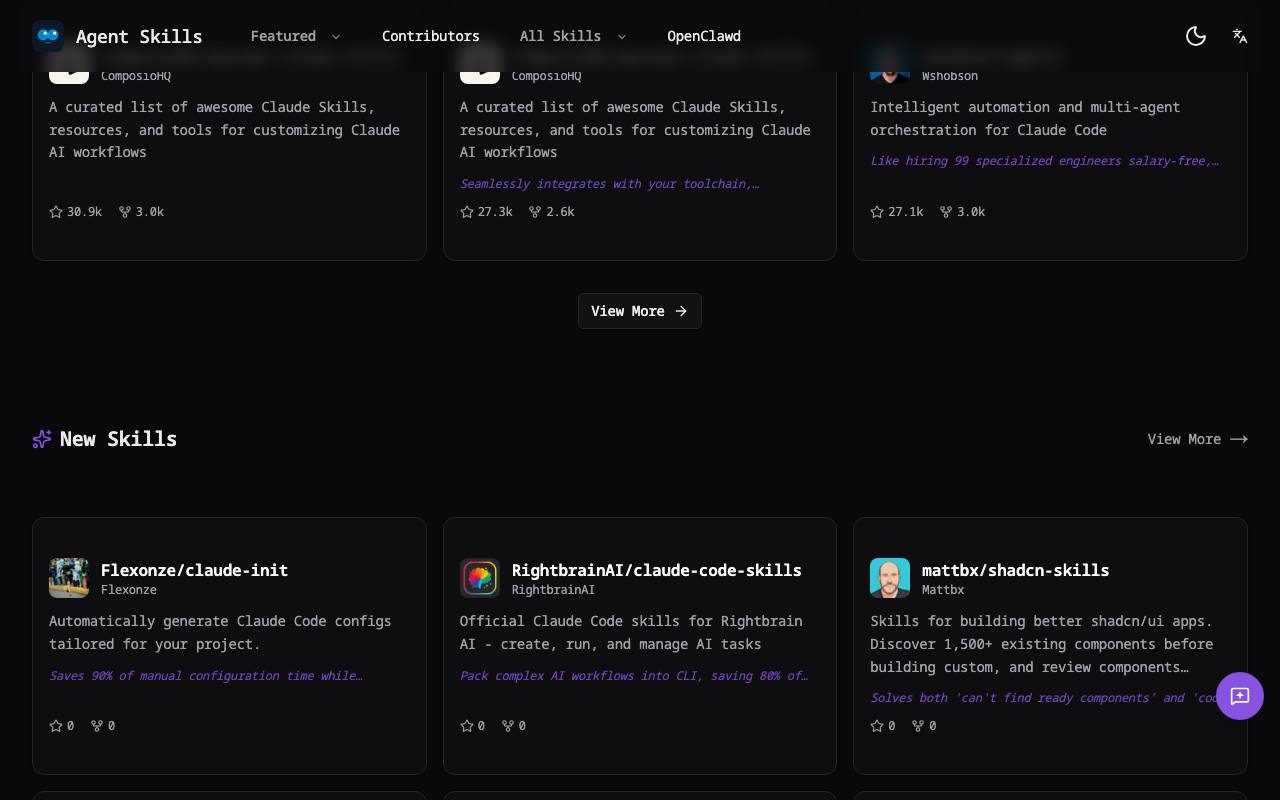The width and height of the screenshot is (1280, 800).
Task: Click the "30.9k" star count
Action: click(84, 212)
